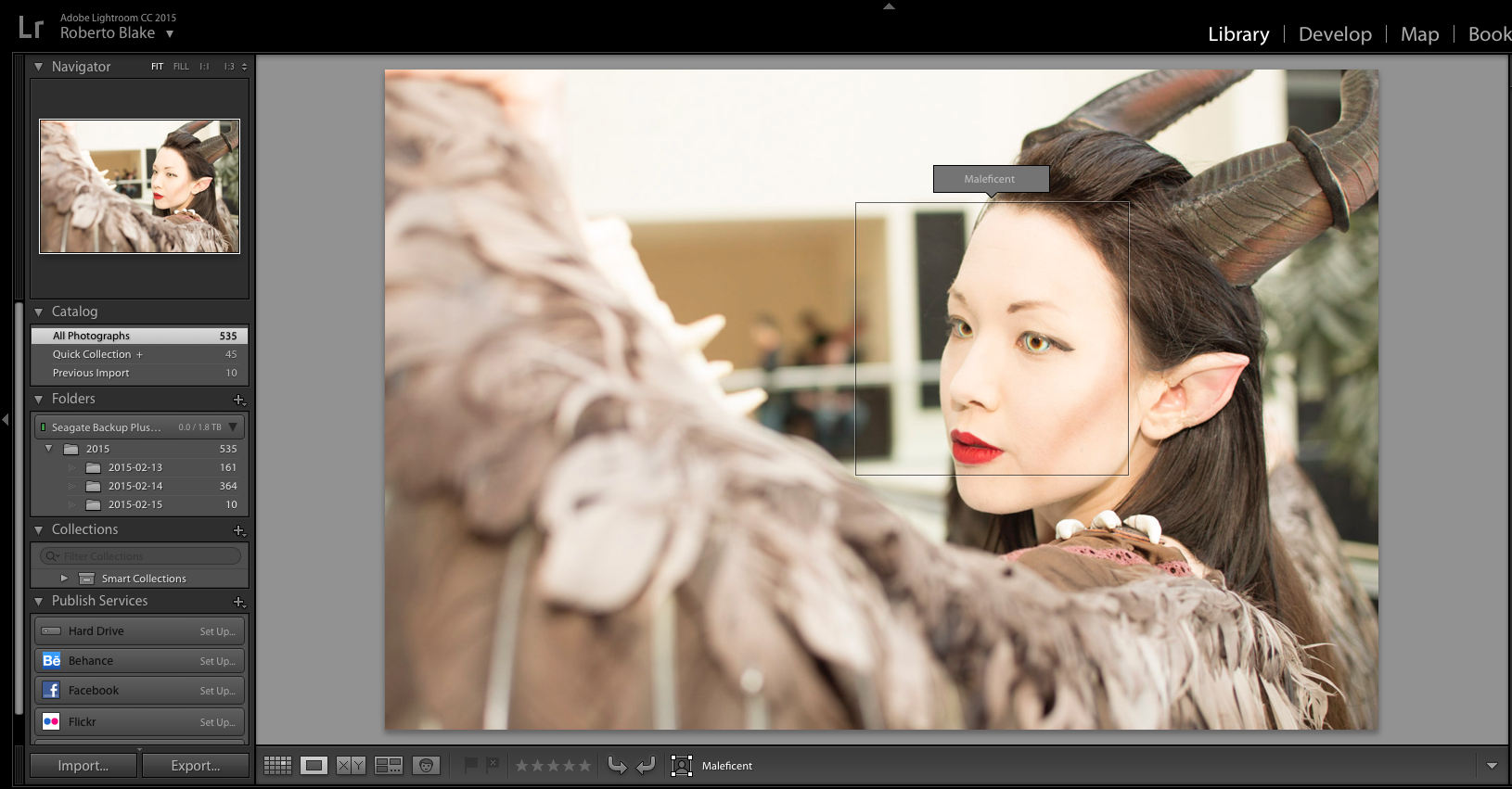The image size is (1512, 789).
Task: Click the Hard Drive service icon
Action: point(51,631)
